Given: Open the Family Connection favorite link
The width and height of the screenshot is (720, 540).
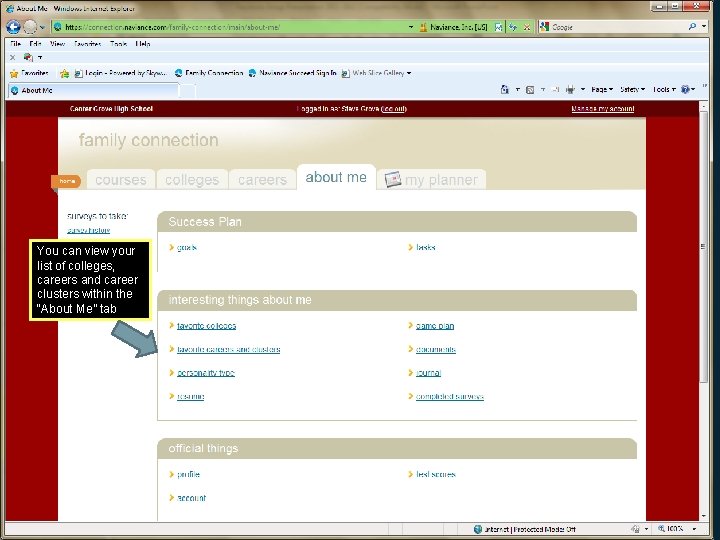Looking at the screenshot, I should 209,73.
